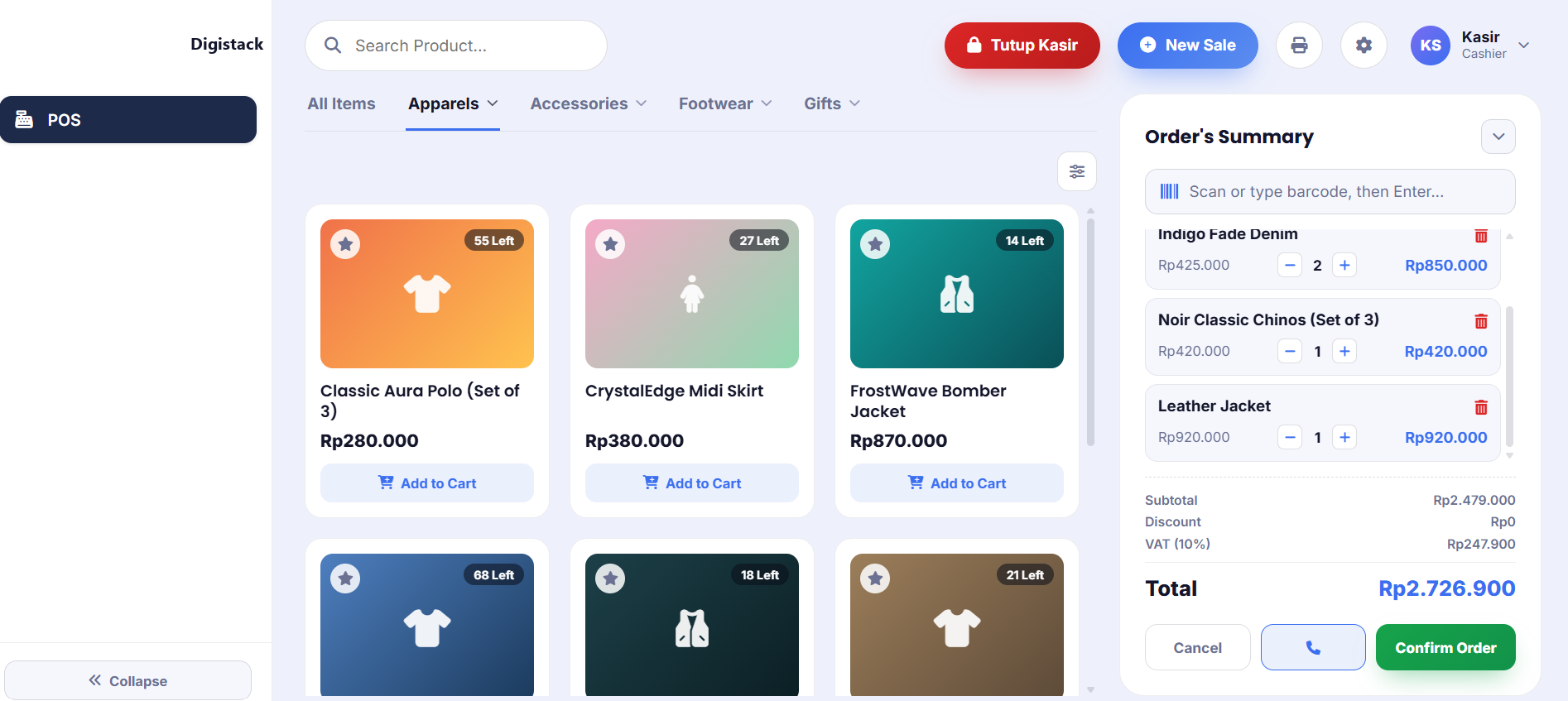Open the CrystalEdge Midi Skirt product image
This screenshot has width=1568, height=701.
tap(692, 294)
